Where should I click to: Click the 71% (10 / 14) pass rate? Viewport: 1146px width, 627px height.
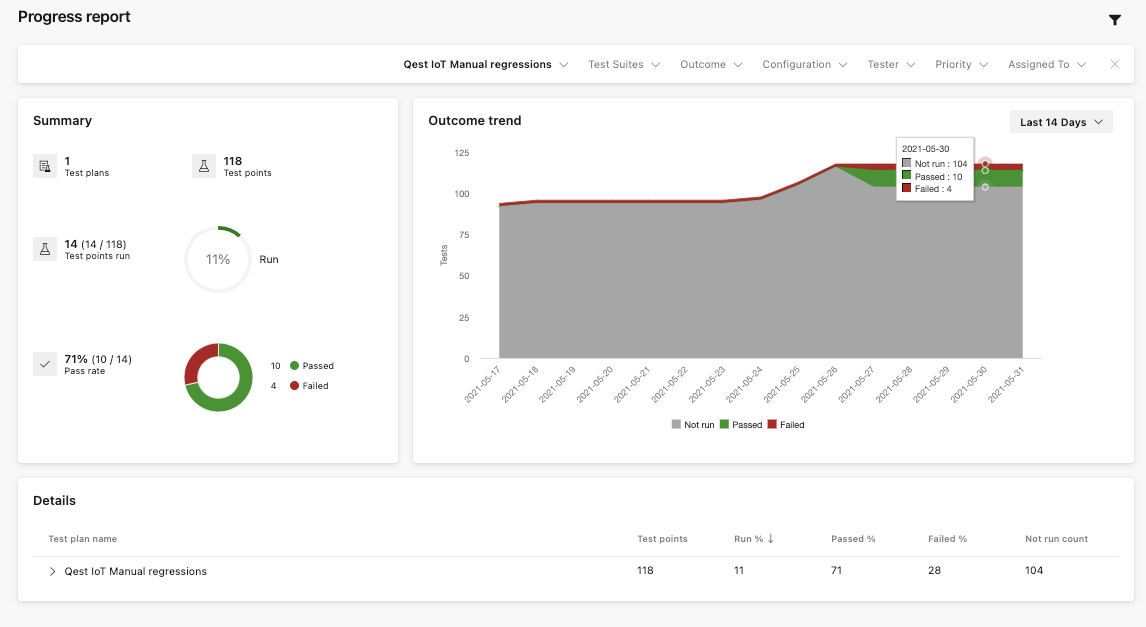tap(98, 359)
